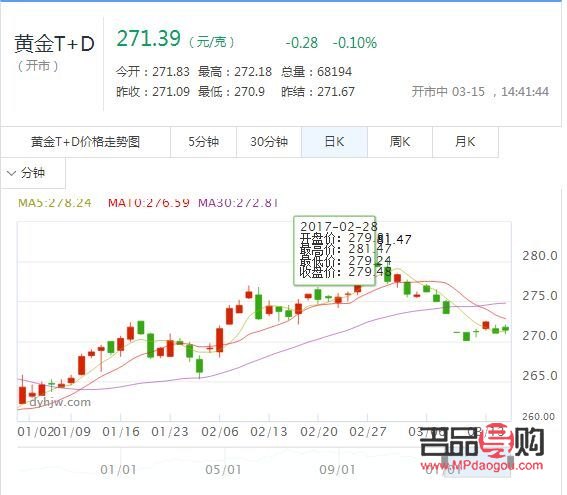Image resolution: width=567 pixels, height=495 pixels.
Task: Click the MA5 indicator label
Action: tap(55, 202)
